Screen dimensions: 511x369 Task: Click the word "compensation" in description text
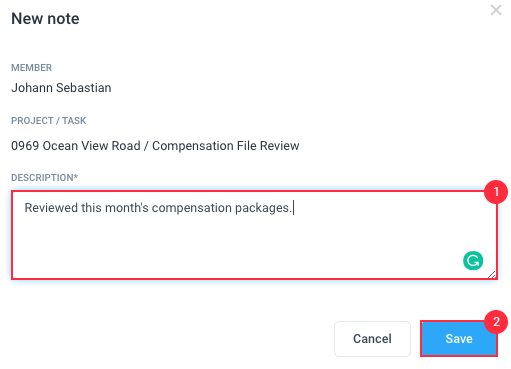192,208
